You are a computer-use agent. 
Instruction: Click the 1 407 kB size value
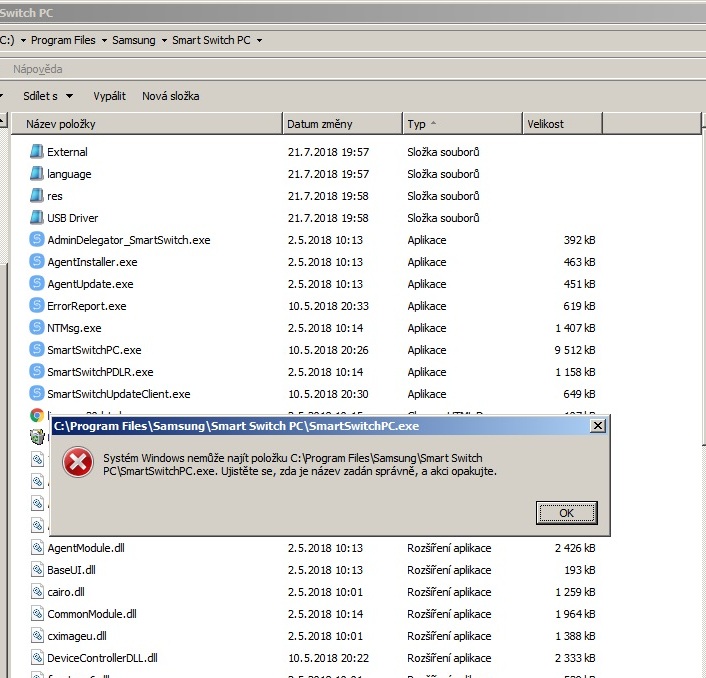[x=575, y=328]
